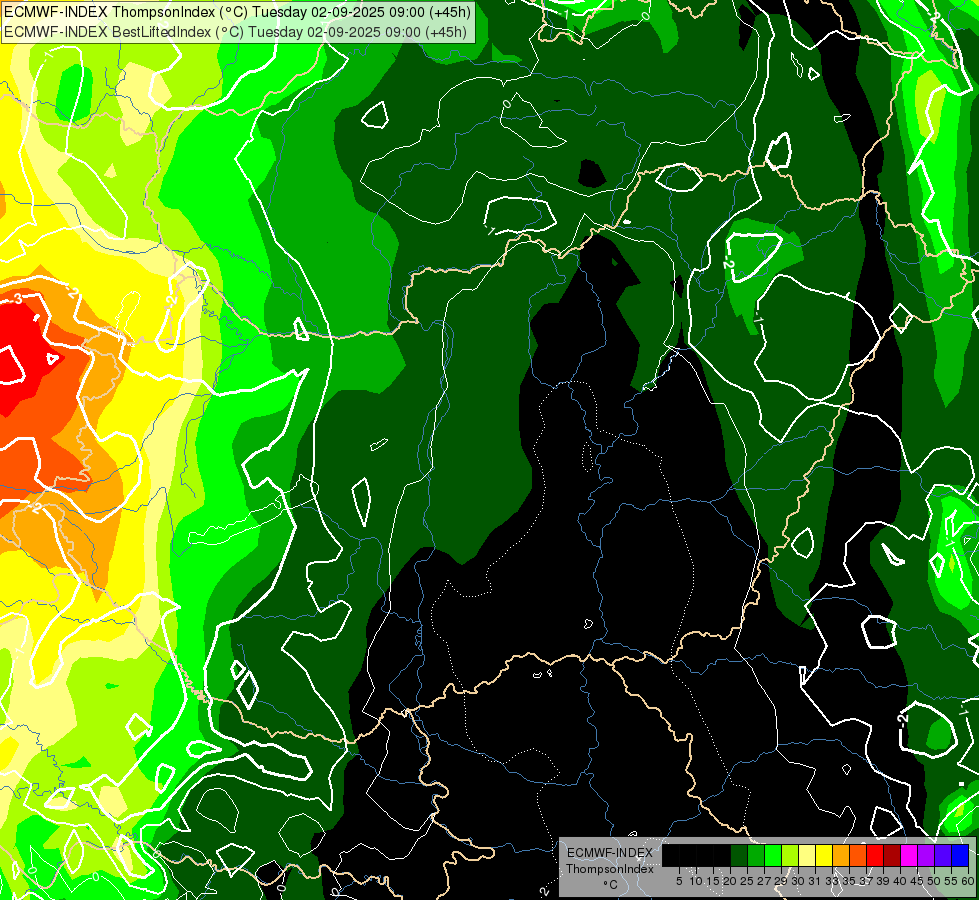Click legend tick value 40
The height and width of the screenshot is (900, 979).
pos(900,881)
